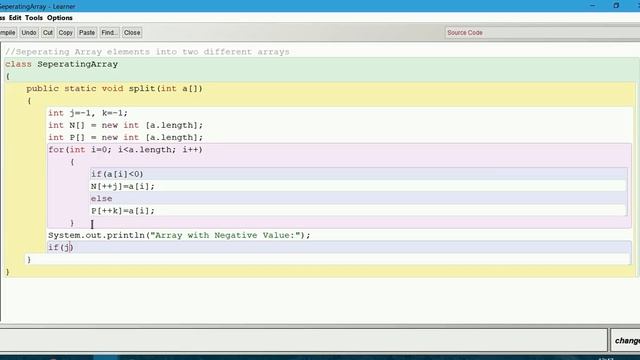
Task: Click the line 'P[++k]=a[i];'
Action: pyautogui.click(x=123, y=211)
